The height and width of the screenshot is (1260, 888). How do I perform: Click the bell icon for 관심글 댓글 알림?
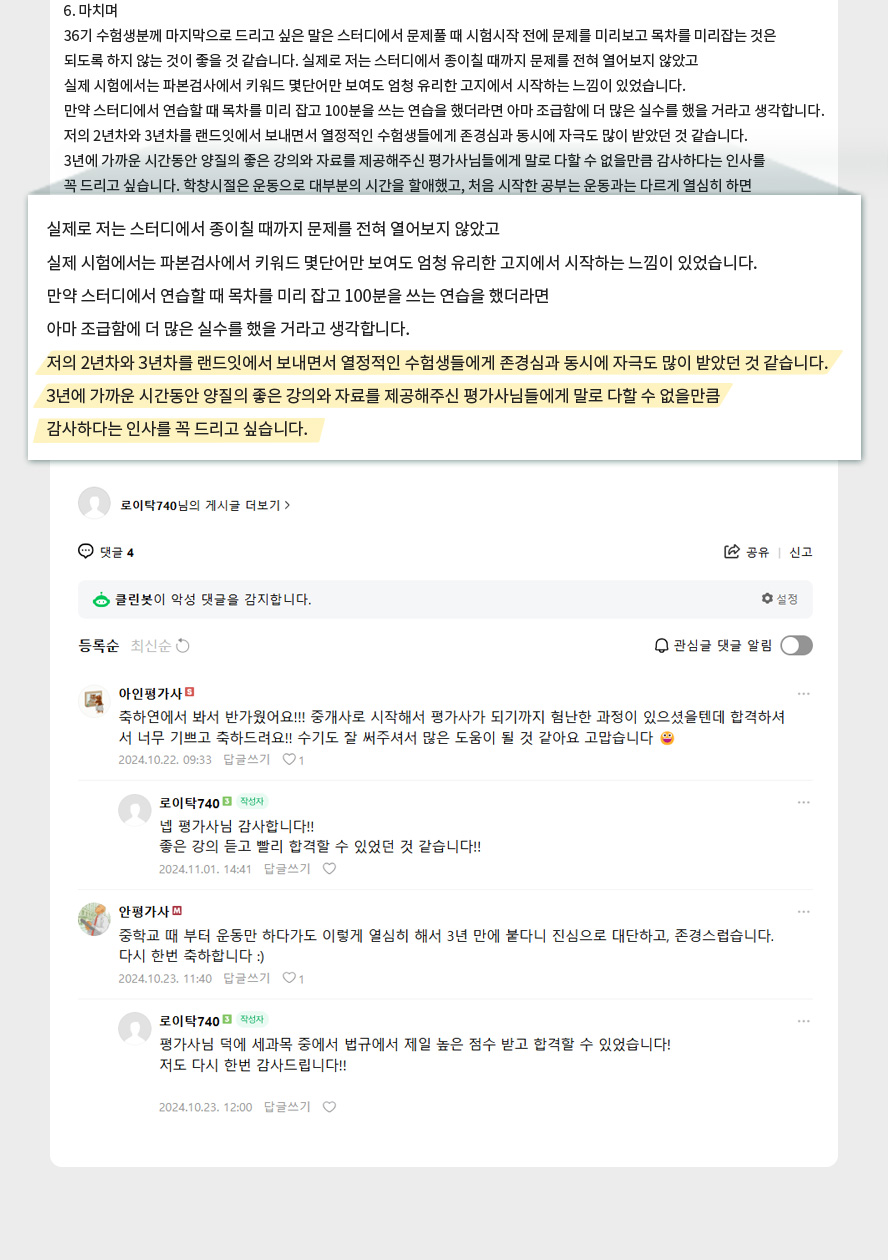point(661,646)
